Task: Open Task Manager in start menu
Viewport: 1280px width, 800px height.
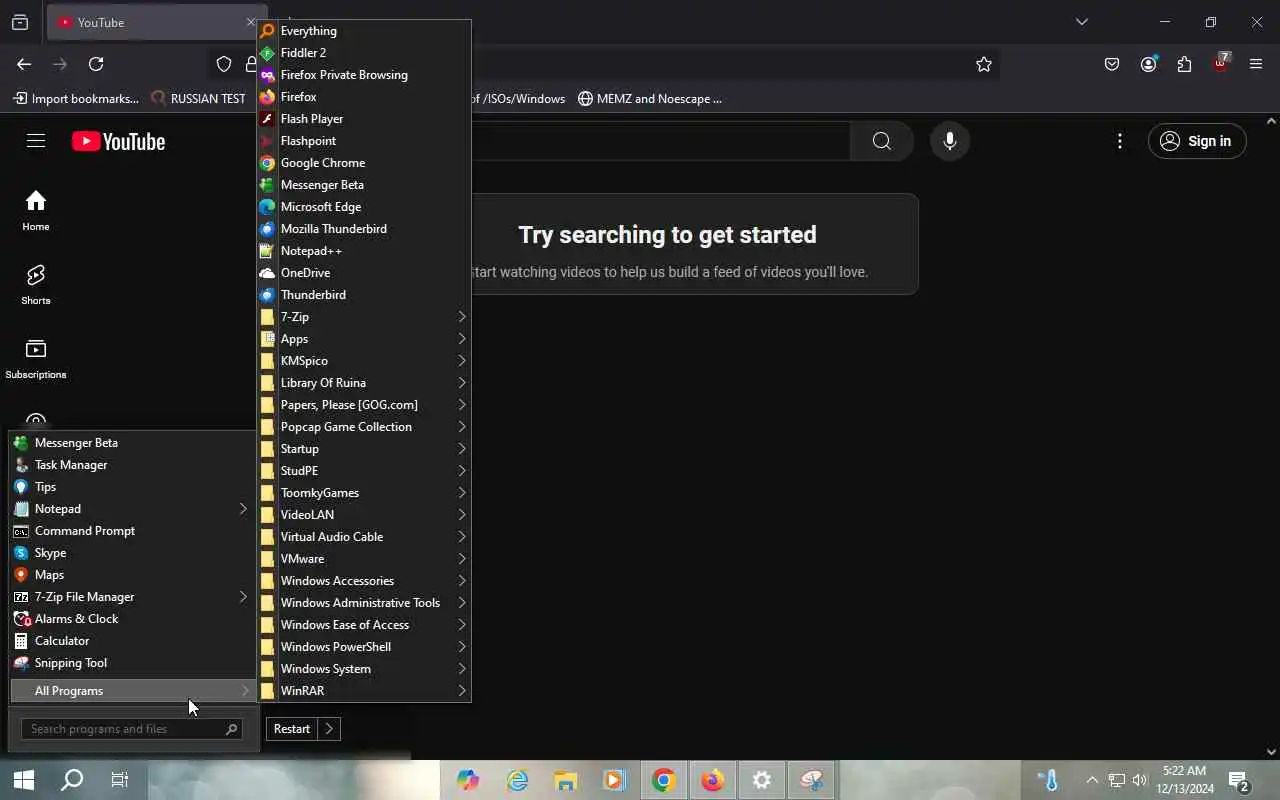Action: [x=133, y=465]
